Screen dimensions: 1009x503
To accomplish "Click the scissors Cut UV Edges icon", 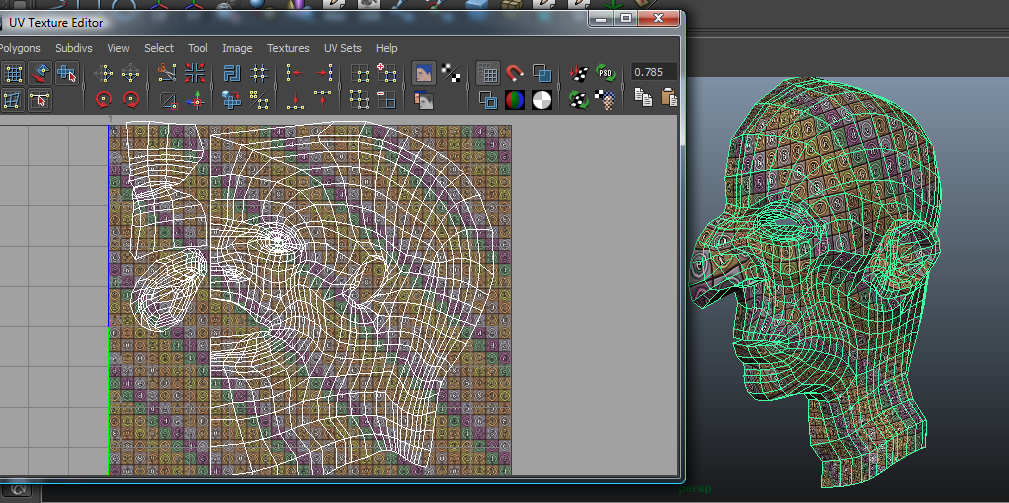I will click(168, 73).
